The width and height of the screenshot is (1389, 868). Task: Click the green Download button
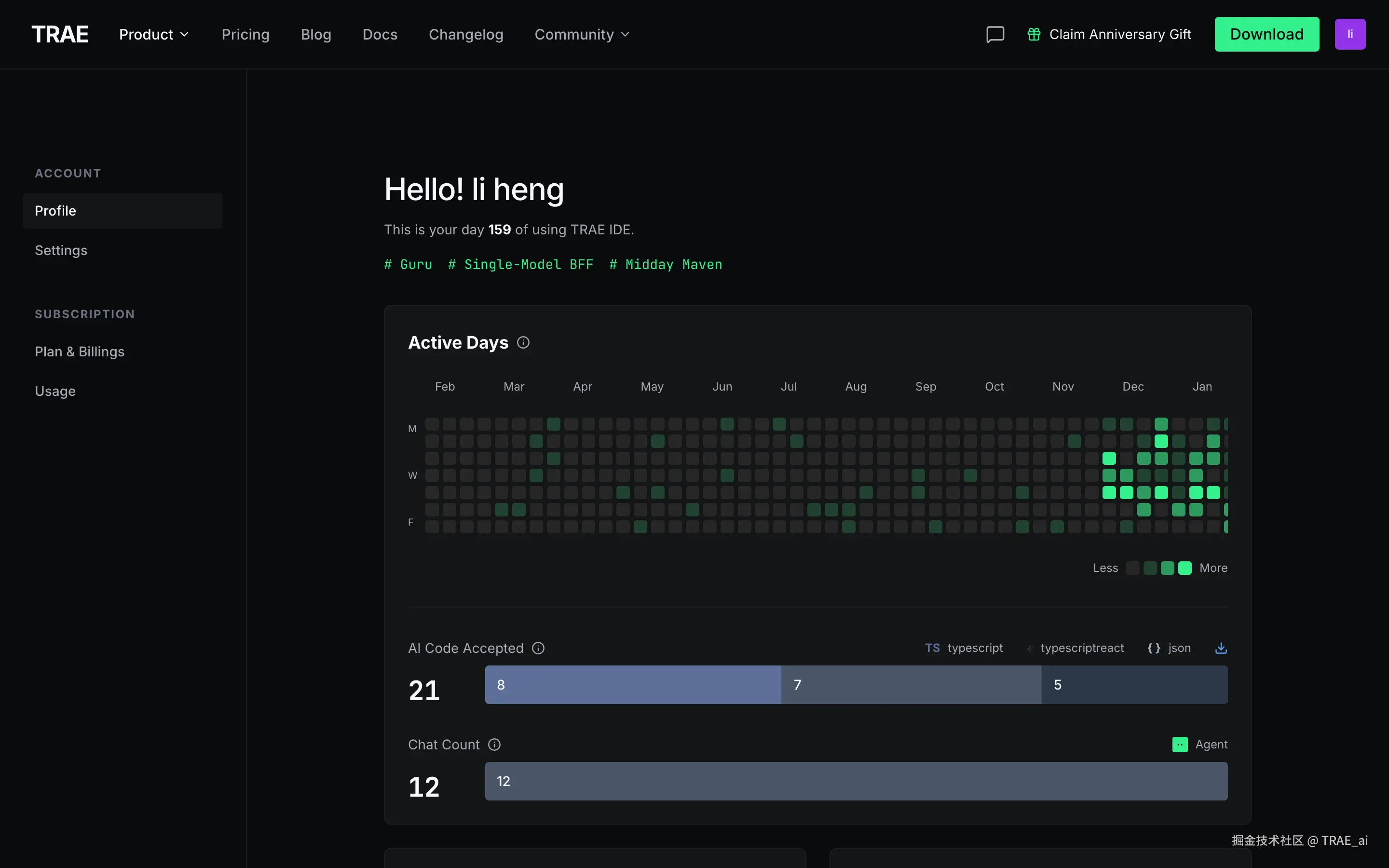click(1266, 34)
